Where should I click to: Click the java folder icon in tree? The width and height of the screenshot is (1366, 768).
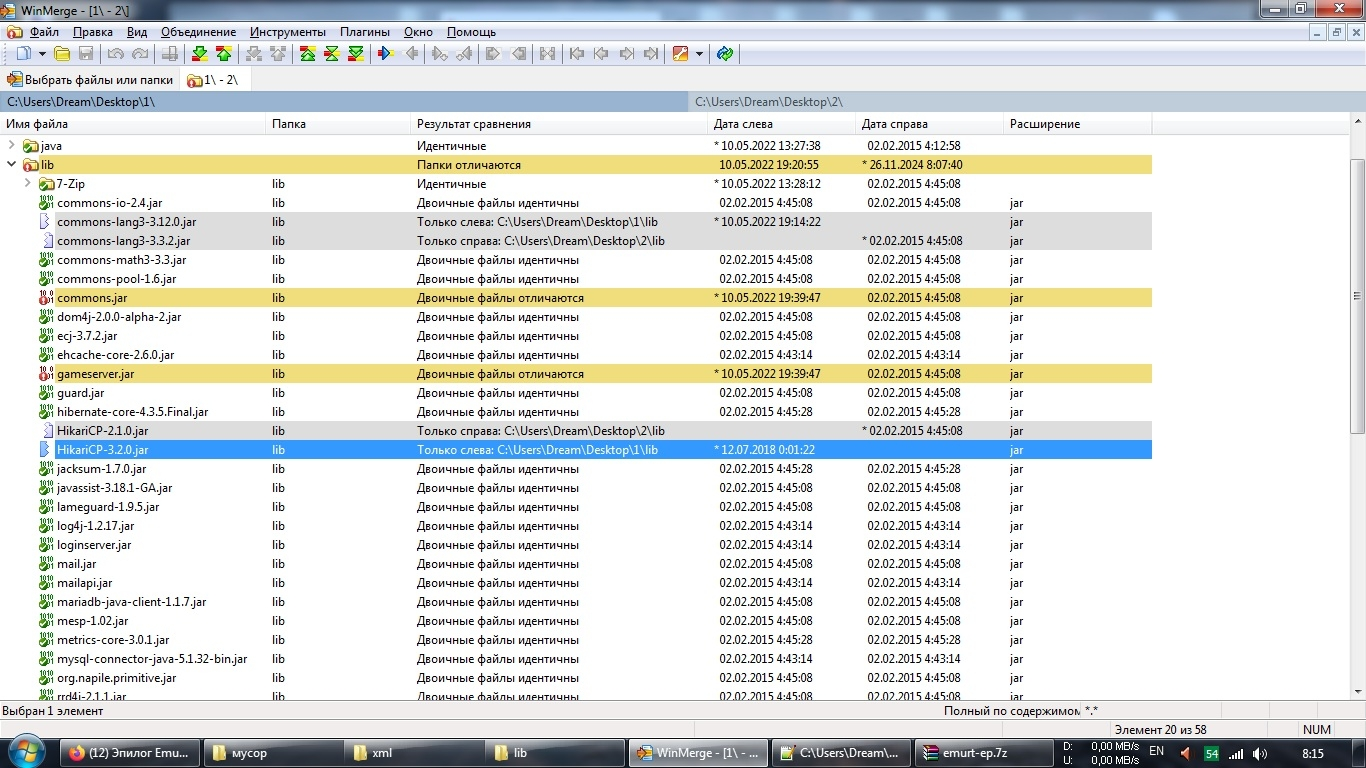coord(30,146)
